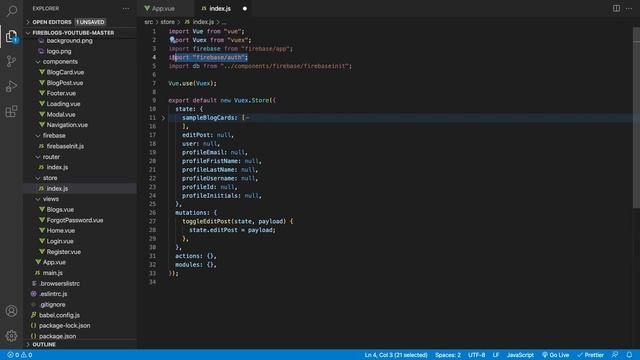Open Register.vue file
The height and width of the screenshot is (360, 640).
(63, 252)
